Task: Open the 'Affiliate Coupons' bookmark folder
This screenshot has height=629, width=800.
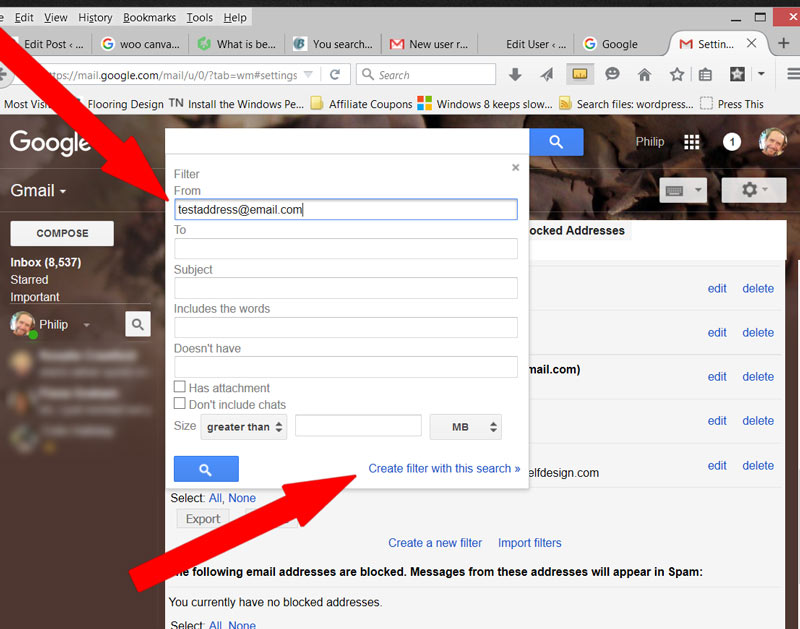Action: click(x=361, y=104)
